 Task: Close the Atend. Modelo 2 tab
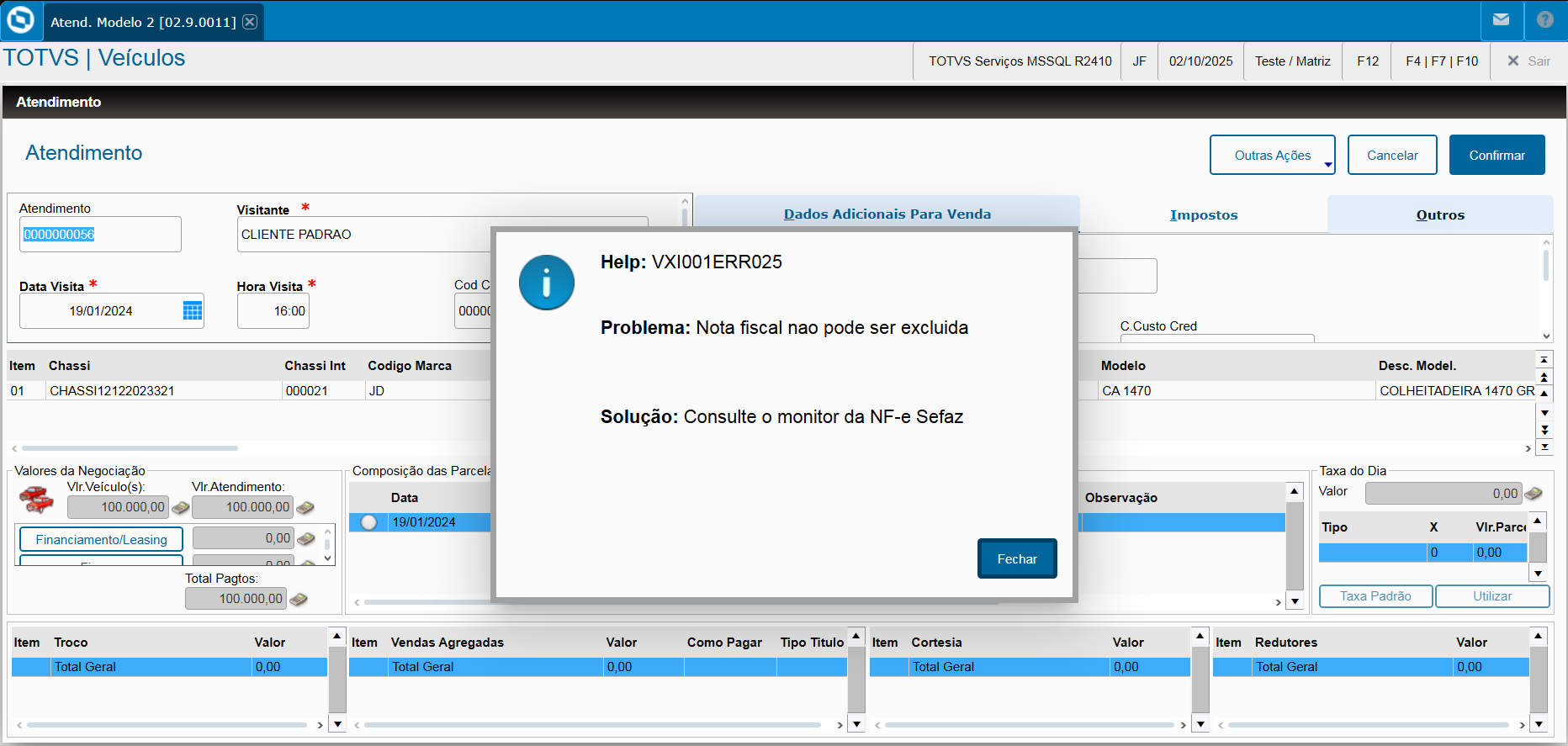[250, 22]
